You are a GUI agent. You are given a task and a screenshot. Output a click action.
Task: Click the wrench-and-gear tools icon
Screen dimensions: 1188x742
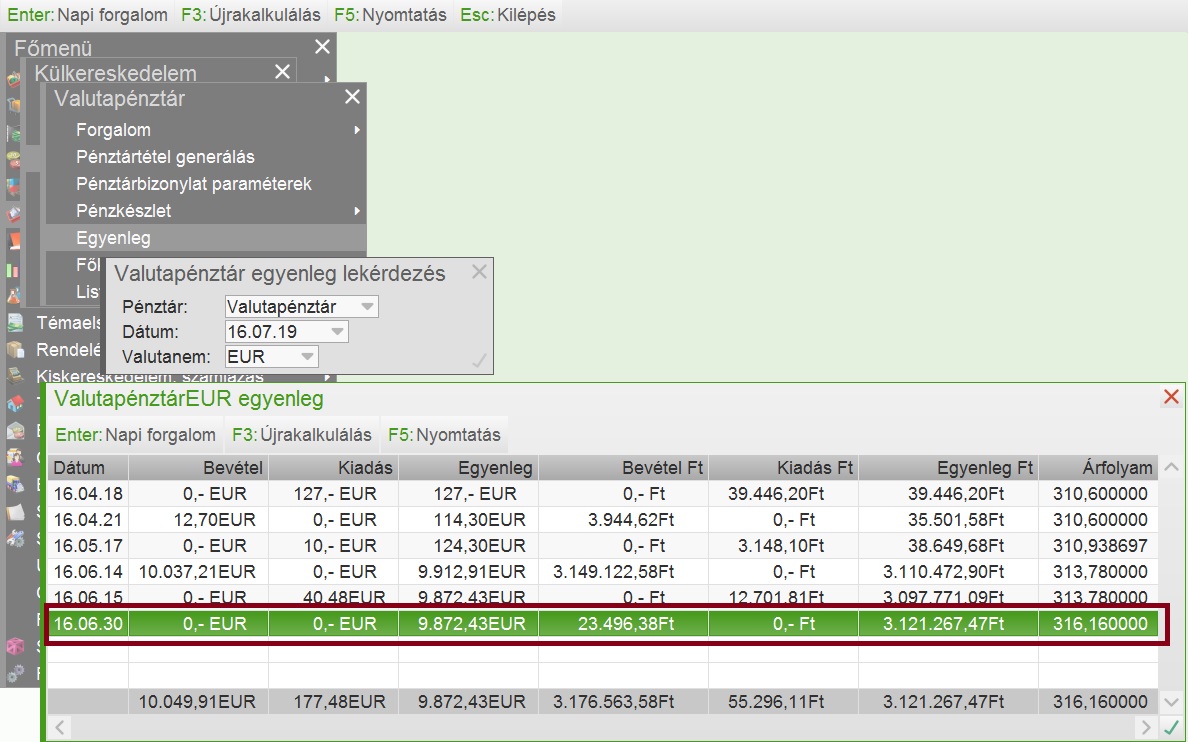15,538
